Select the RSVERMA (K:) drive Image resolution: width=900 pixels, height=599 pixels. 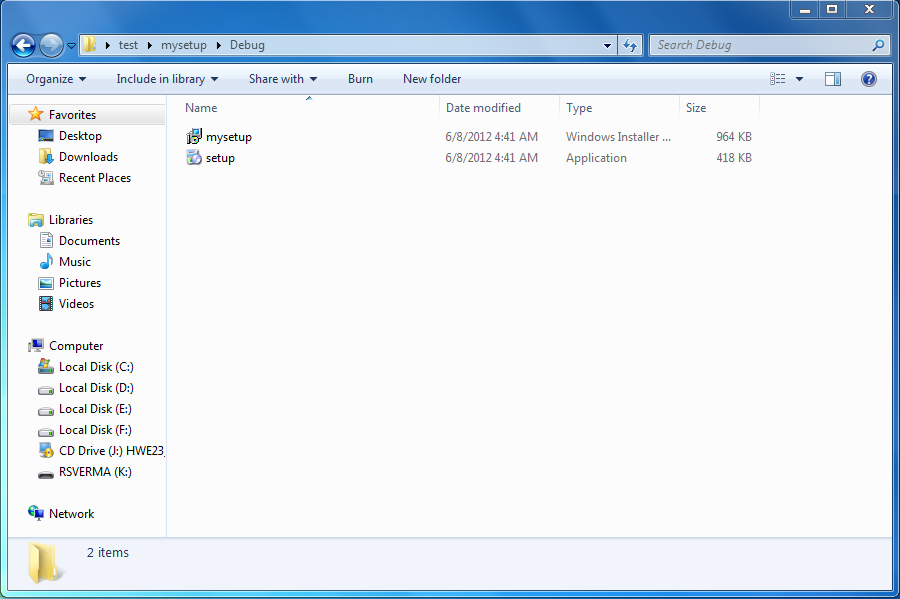[93, 471]
